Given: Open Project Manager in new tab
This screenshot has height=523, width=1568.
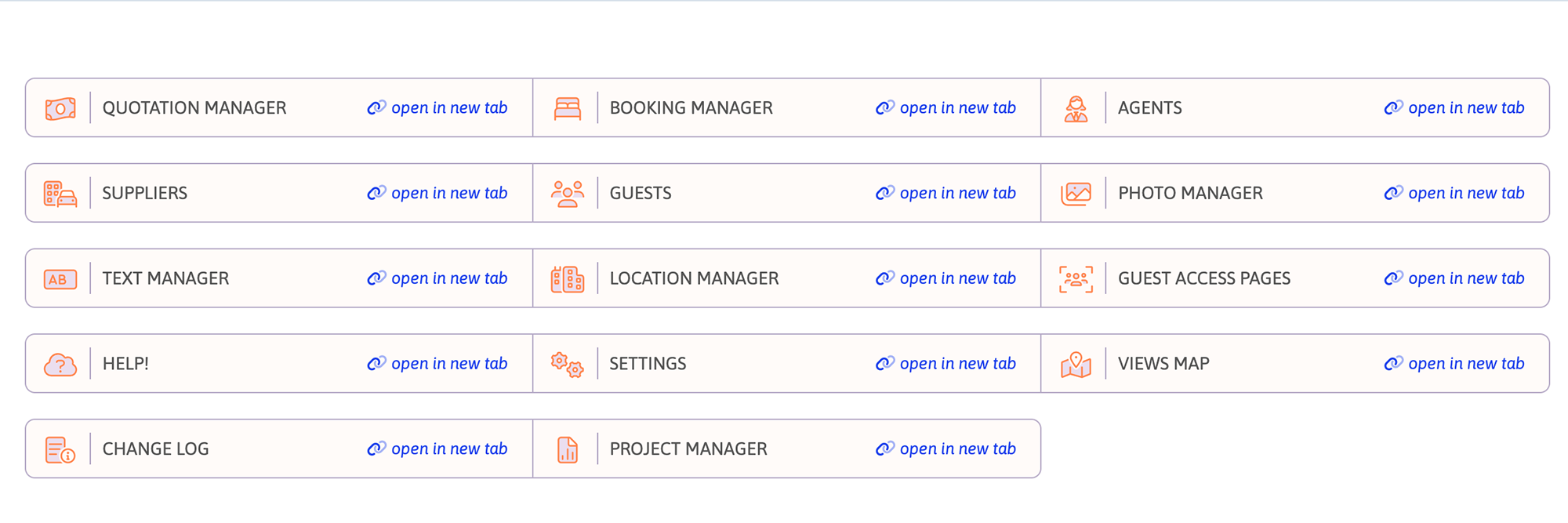Looking at the screenshot, I should coord(957,450).
